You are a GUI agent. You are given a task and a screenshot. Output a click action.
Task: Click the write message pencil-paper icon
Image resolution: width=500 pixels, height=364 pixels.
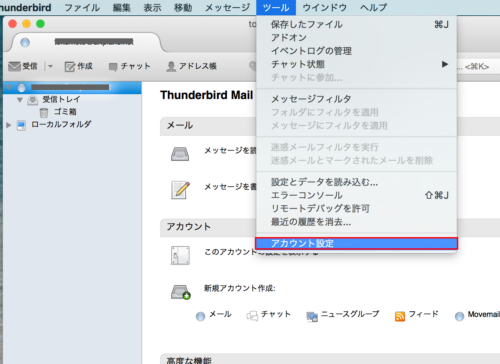180,190
